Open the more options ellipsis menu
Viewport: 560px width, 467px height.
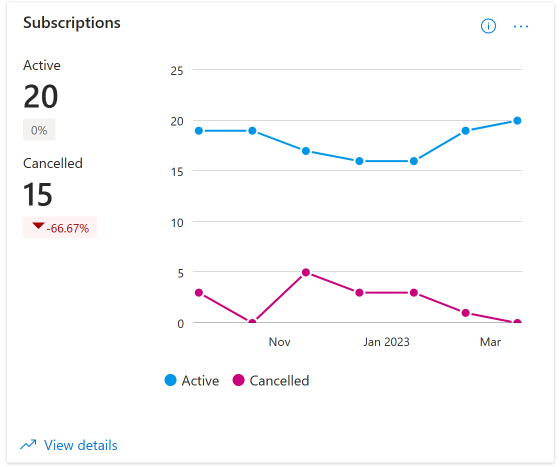pyautogui.click(x=521, y=26)
